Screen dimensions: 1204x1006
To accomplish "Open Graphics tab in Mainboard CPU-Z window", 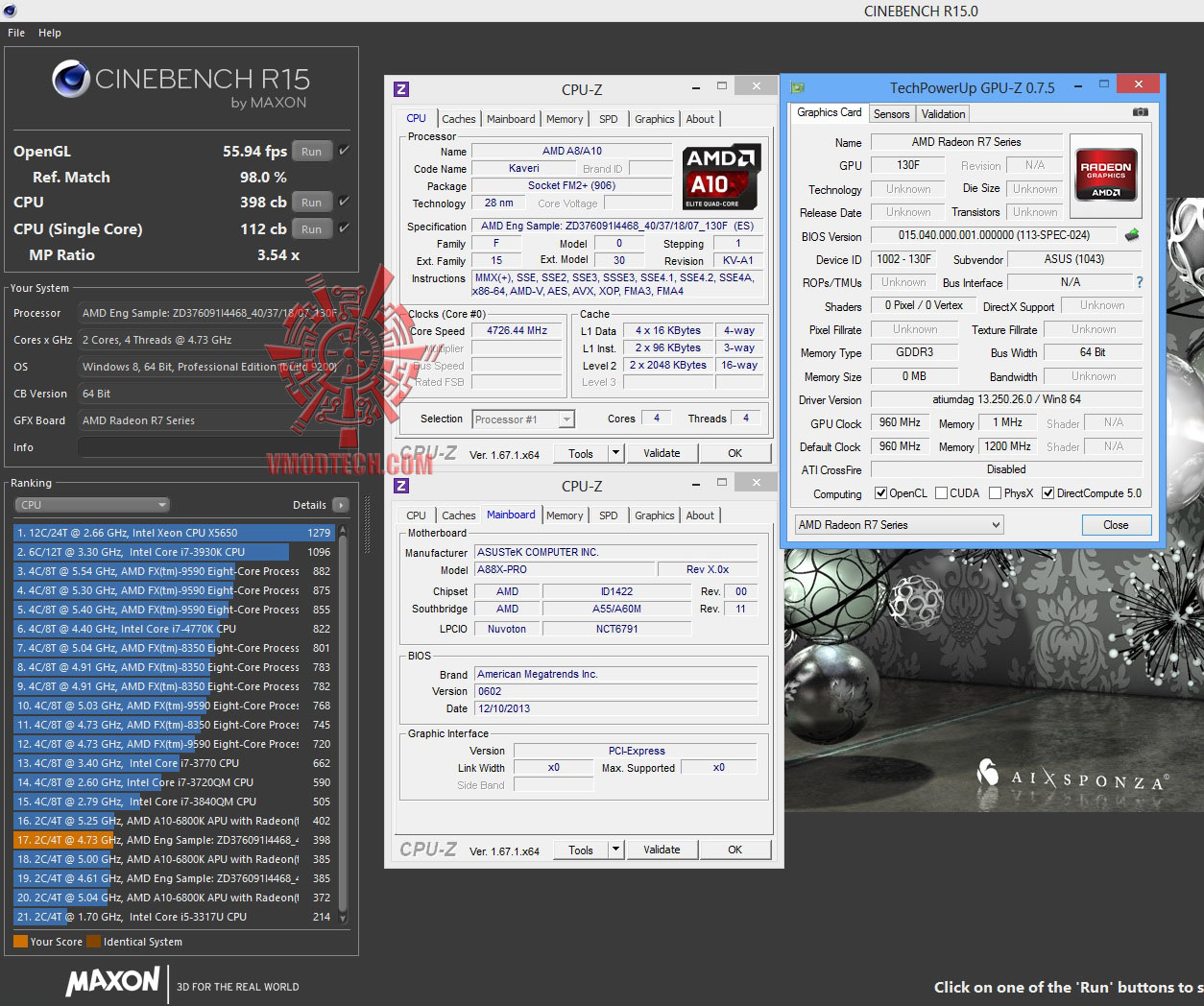I will [x=655, y=515].
